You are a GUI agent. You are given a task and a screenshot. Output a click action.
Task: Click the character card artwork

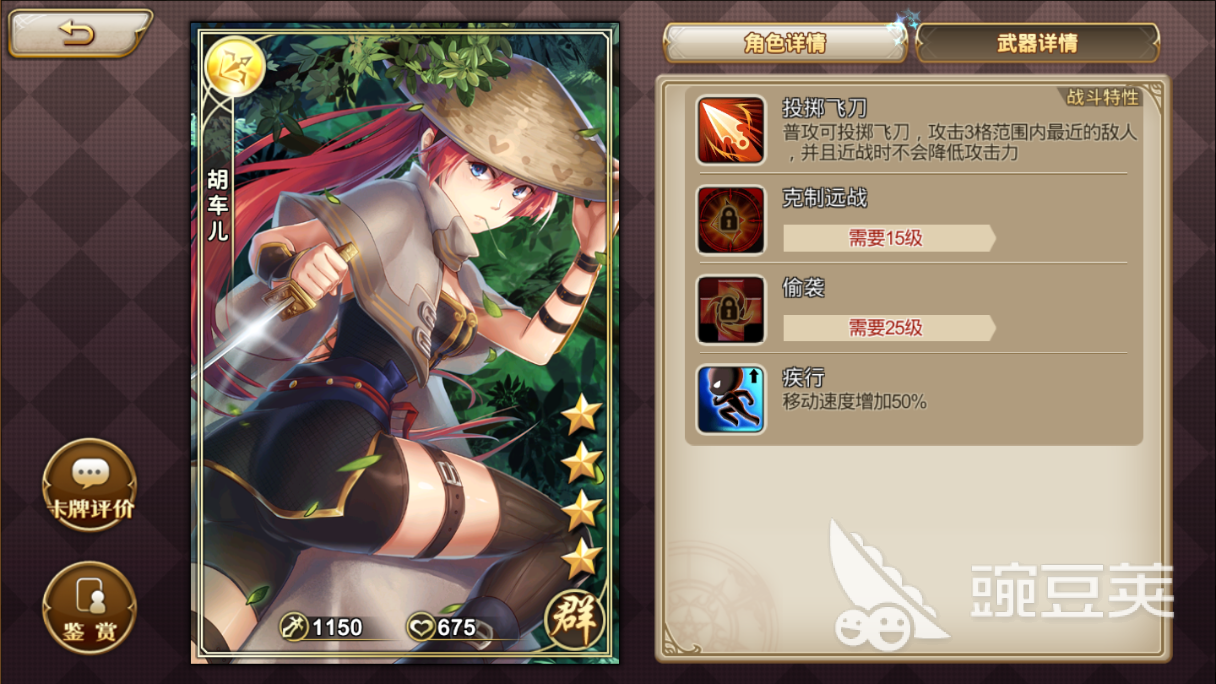click(x=405, y=343)
